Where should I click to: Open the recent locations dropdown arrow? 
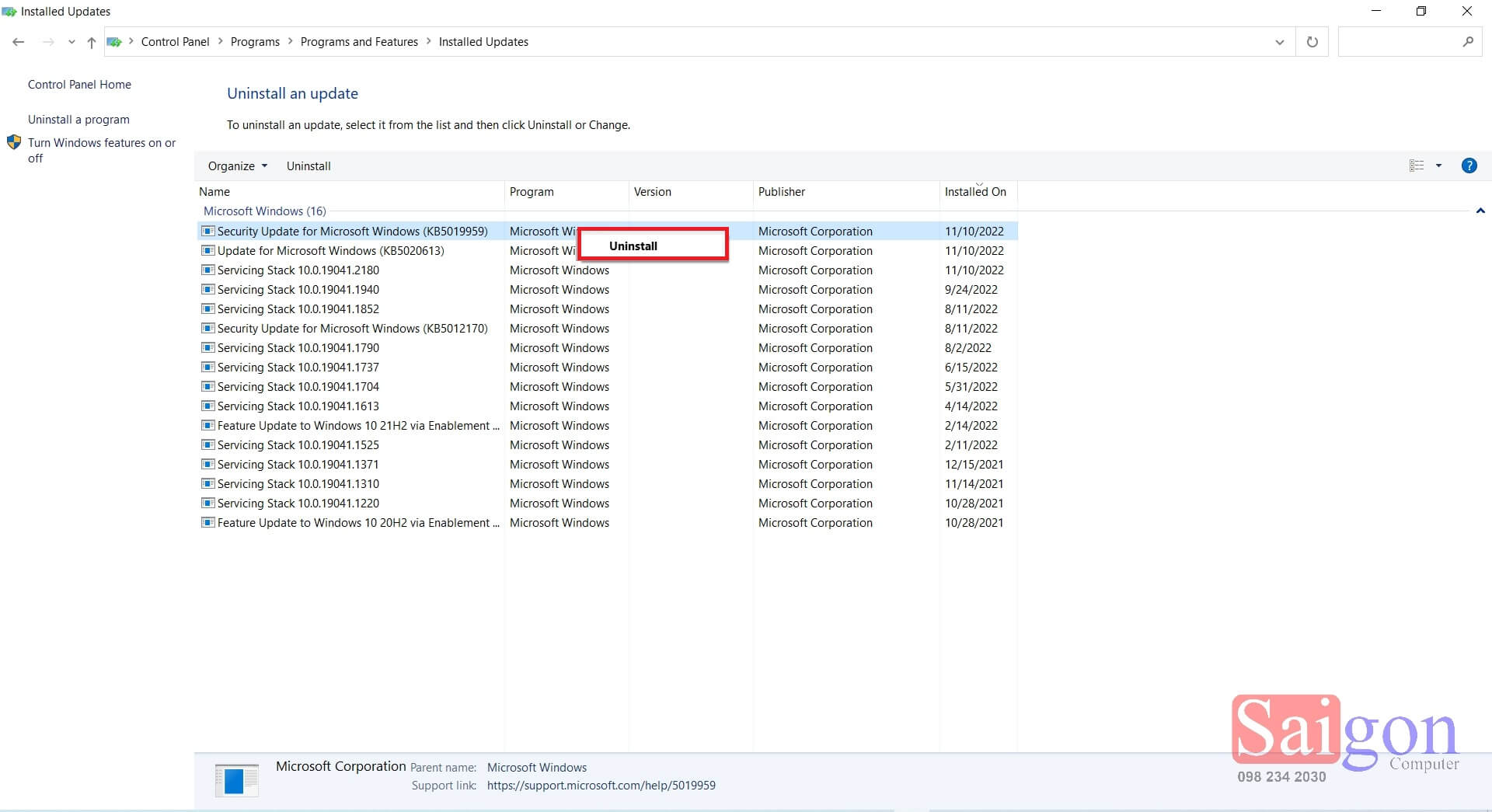click(x=71, y=42)
